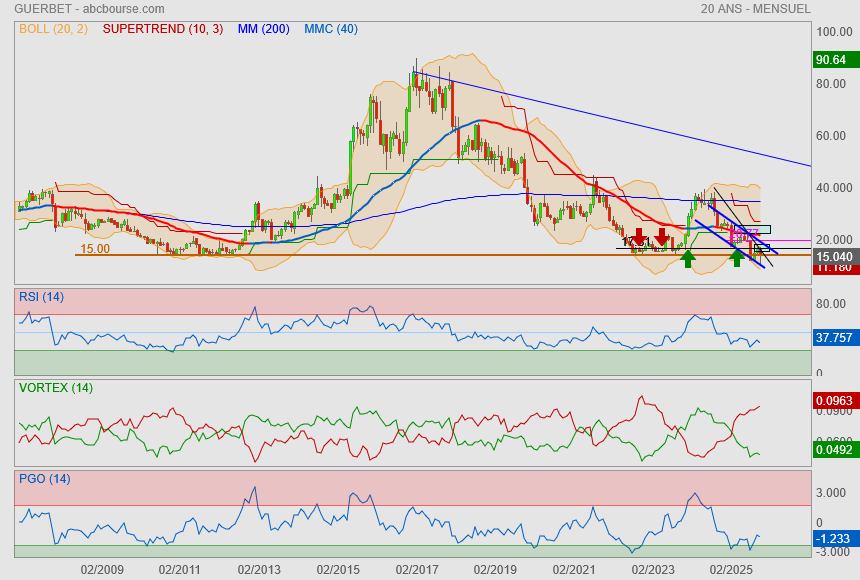Click the first red down arrow signal
The width and height of the screenshot is (860, 580).
(638, 237)
